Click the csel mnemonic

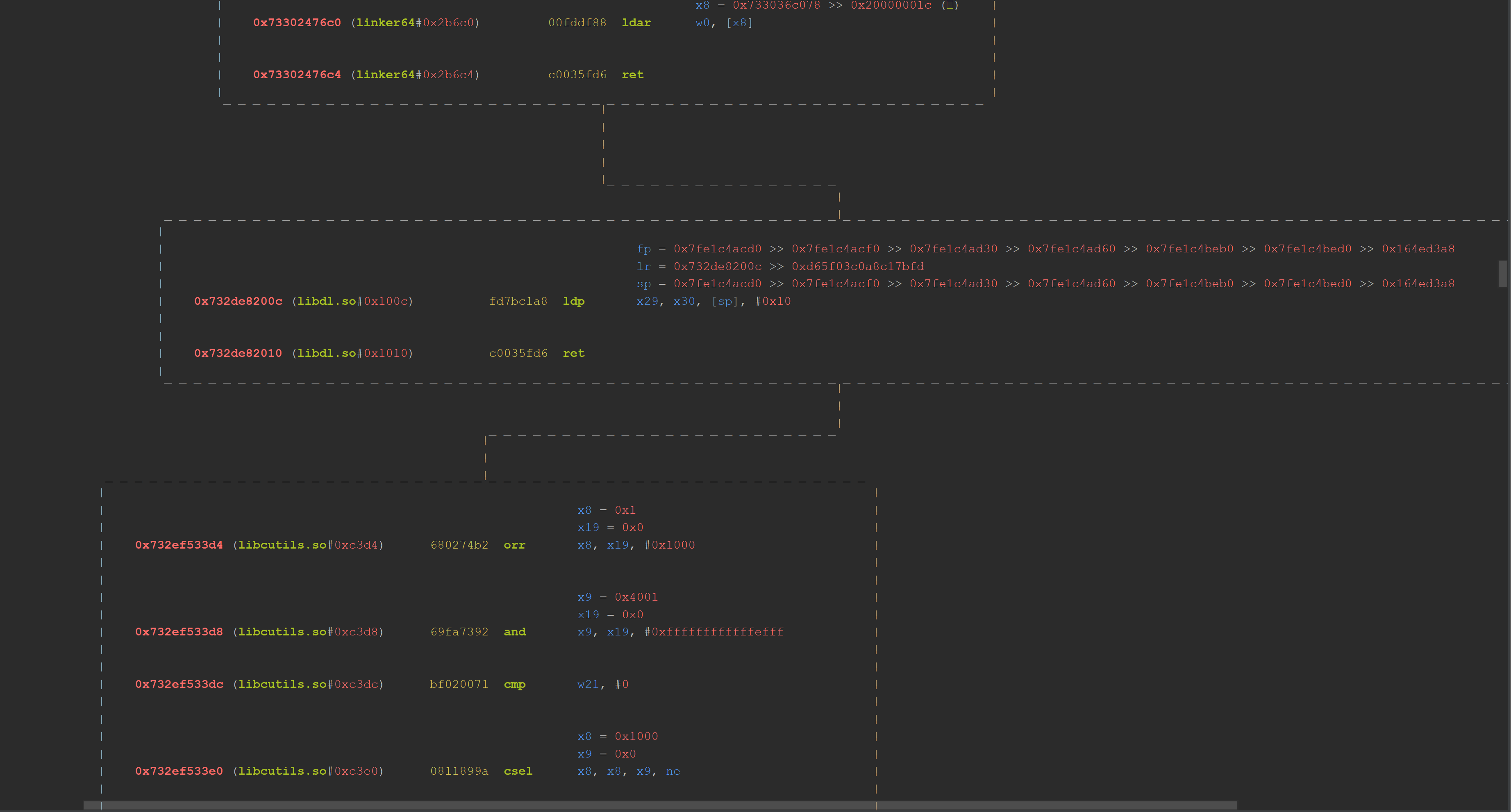coord(518,771)
